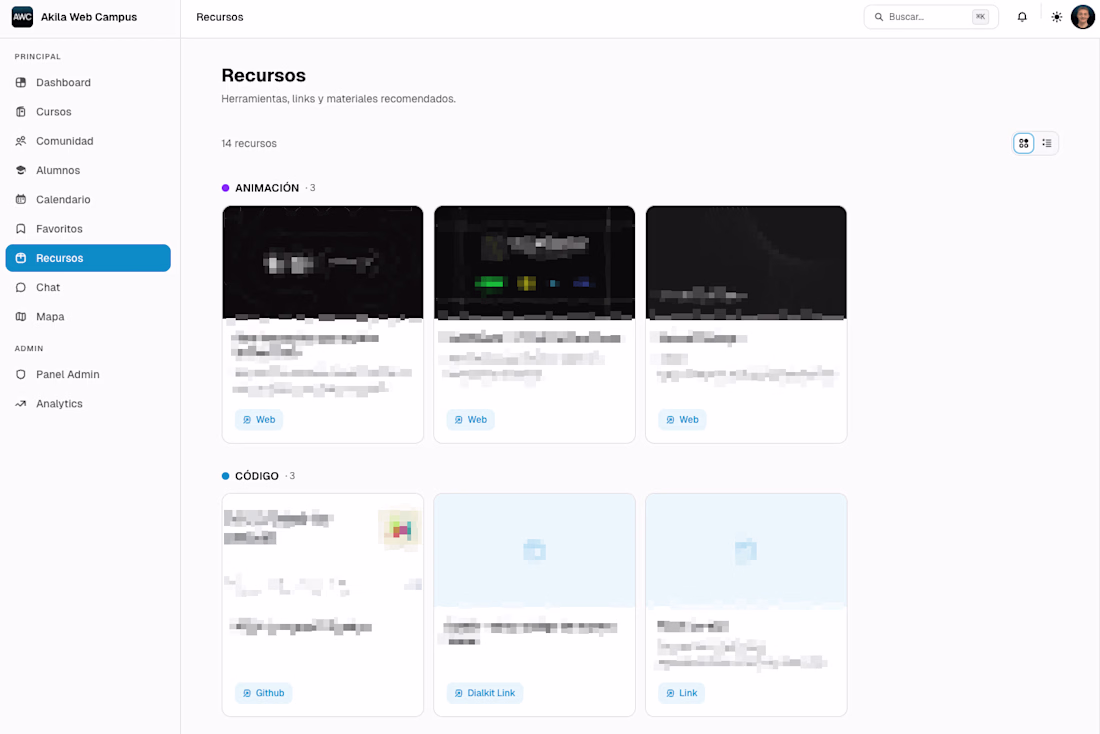Open the third Código card placeholder image
This screenshot has height=734, width=1100.
(x=746, y=551)
